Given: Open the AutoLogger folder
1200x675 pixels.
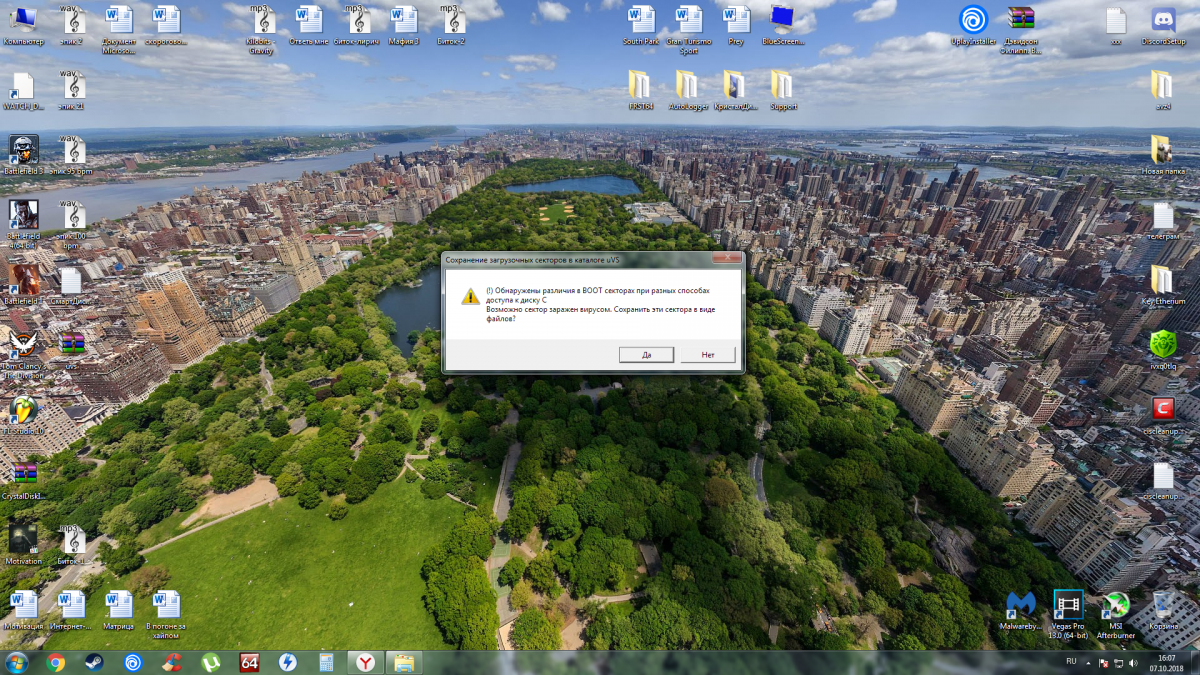Looking at the screenshot, I should coord(688,90).
